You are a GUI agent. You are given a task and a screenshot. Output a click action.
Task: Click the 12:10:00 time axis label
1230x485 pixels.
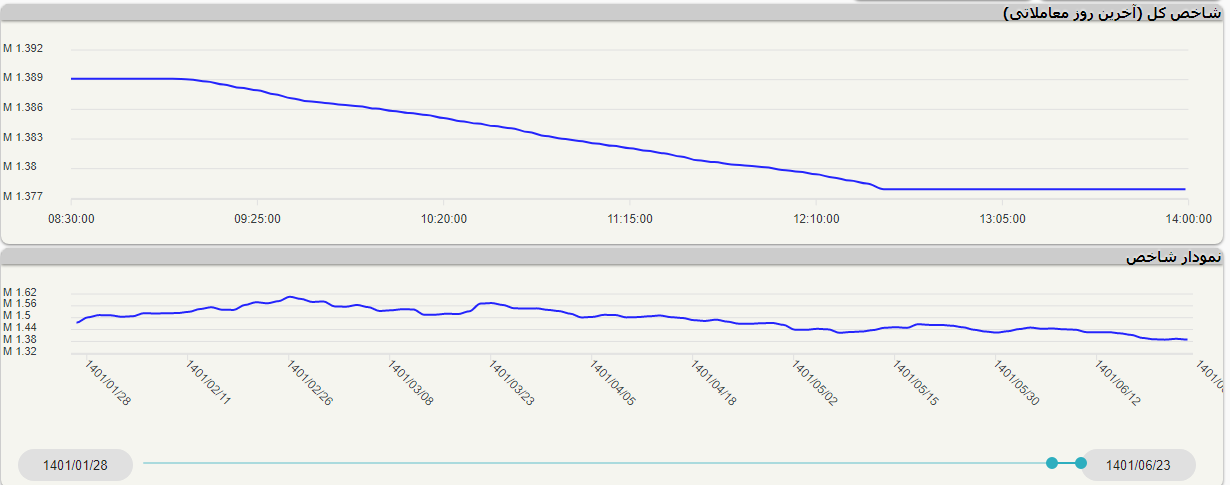(817, 219)
